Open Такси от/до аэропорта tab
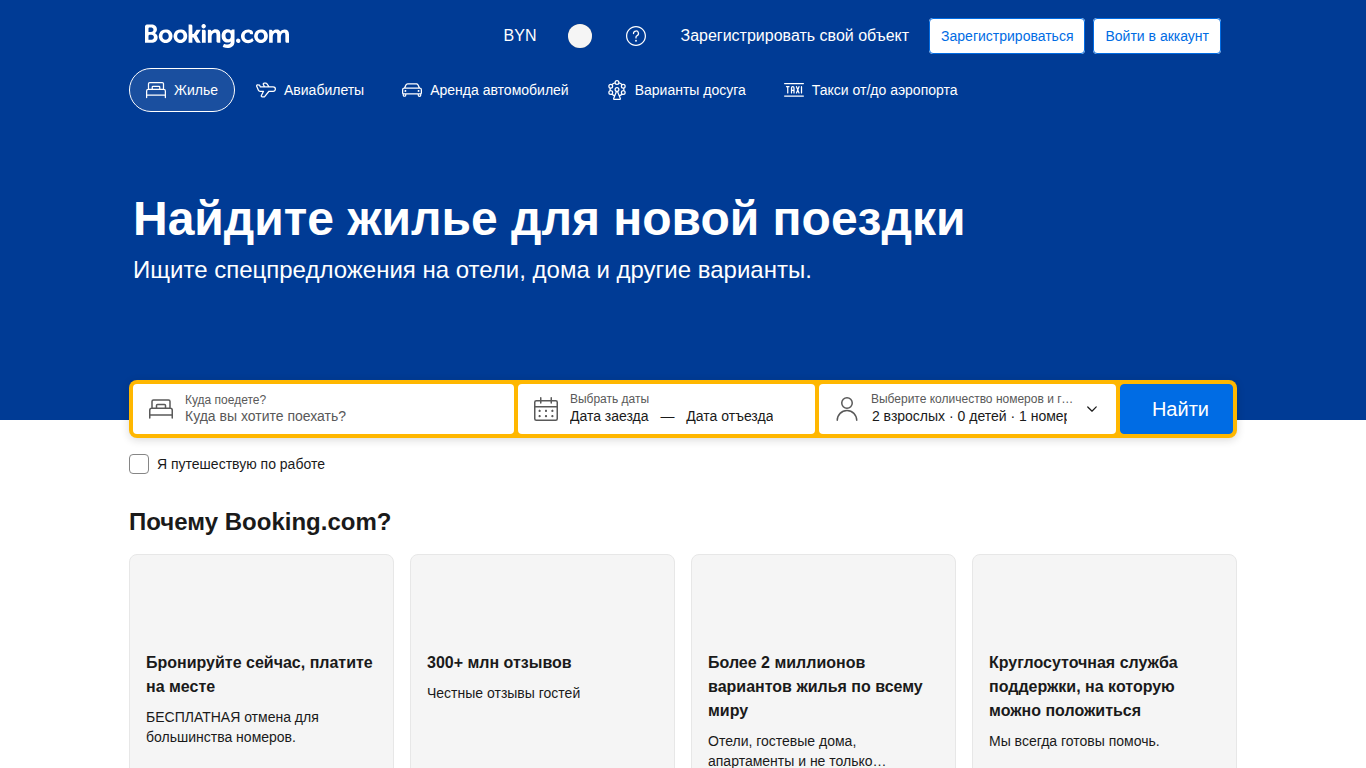The width and height of the screenshot is (1366, 768). 871,90
